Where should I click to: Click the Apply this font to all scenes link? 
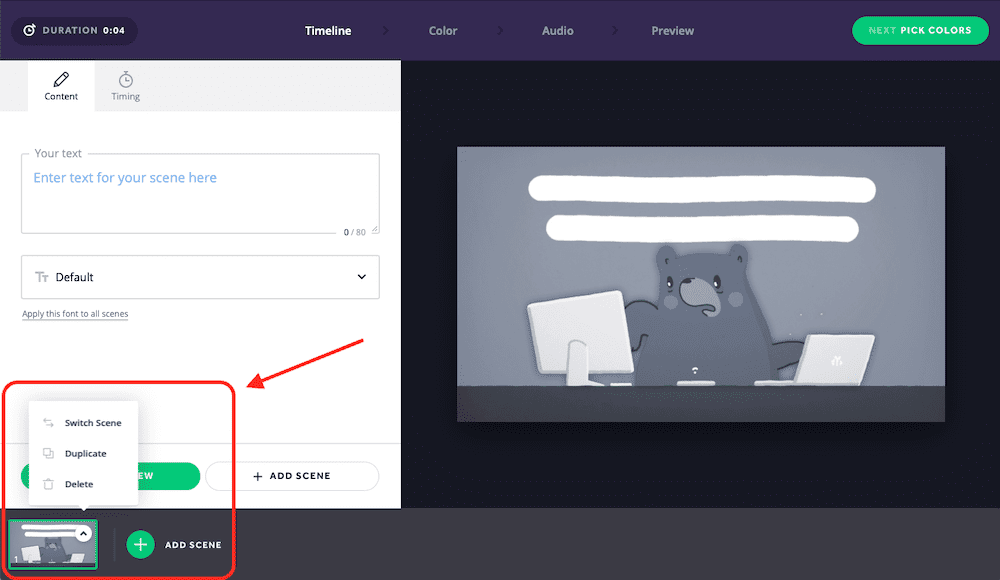click(75, 313)
